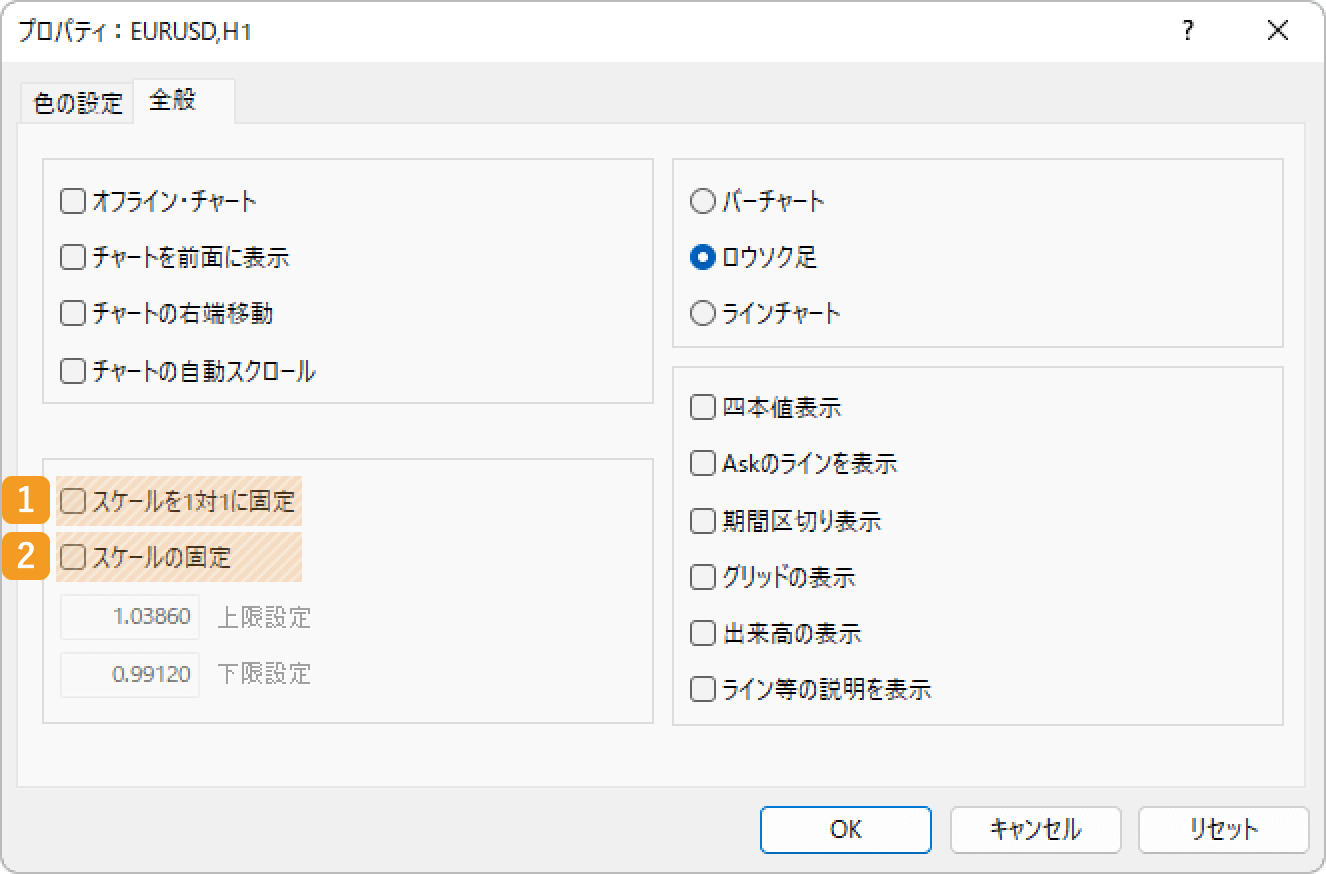This screenshot has height=874, width=1326.
Task: Select ロウソク足 radio button
Action: [x=703, y=258]
